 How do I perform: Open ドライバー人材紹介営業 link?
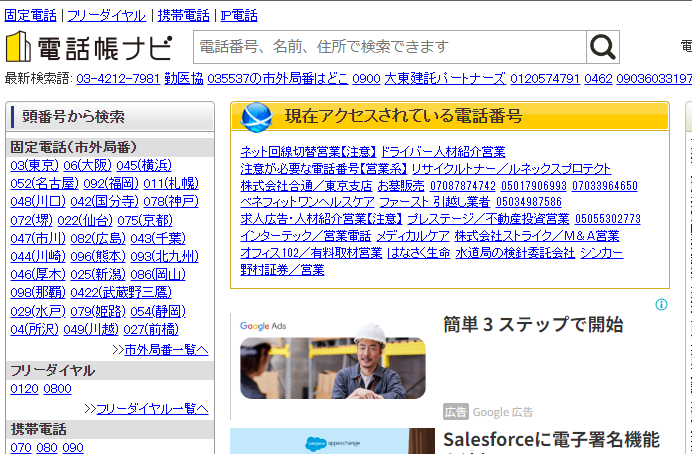(x=443, y=152)
